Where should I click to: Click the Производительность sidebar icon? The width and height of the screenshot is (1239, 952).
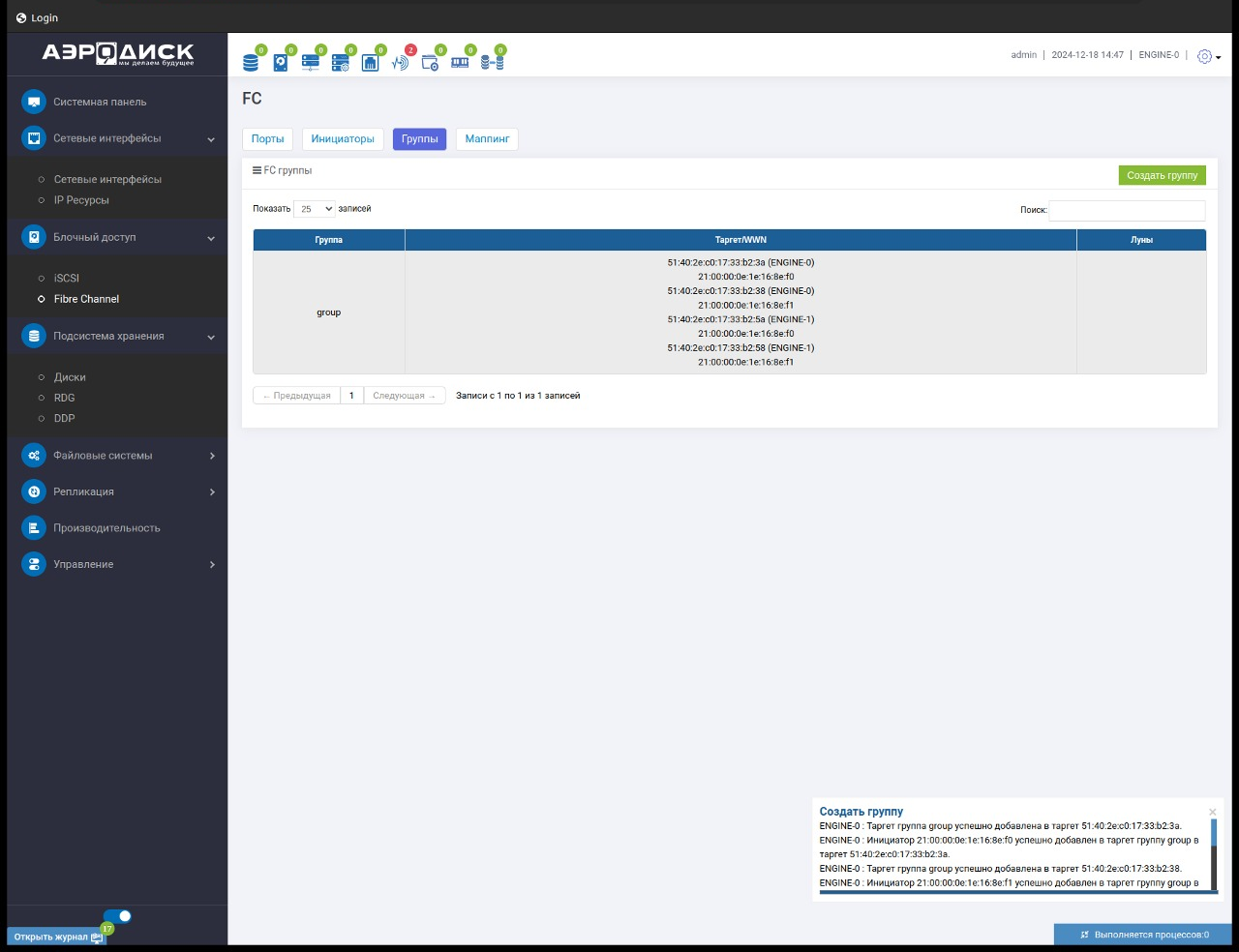[x=34, y=528]
